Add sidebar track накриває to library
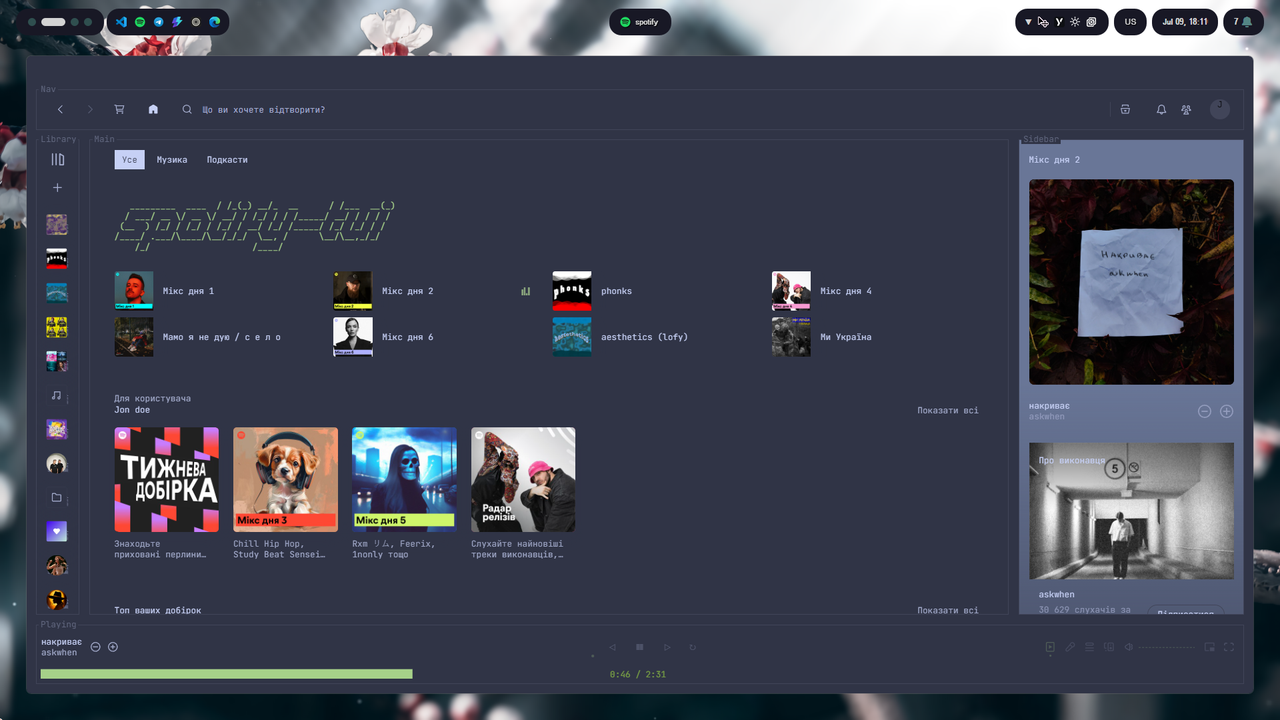1280x720 pixels. [x=1226, y=411]
